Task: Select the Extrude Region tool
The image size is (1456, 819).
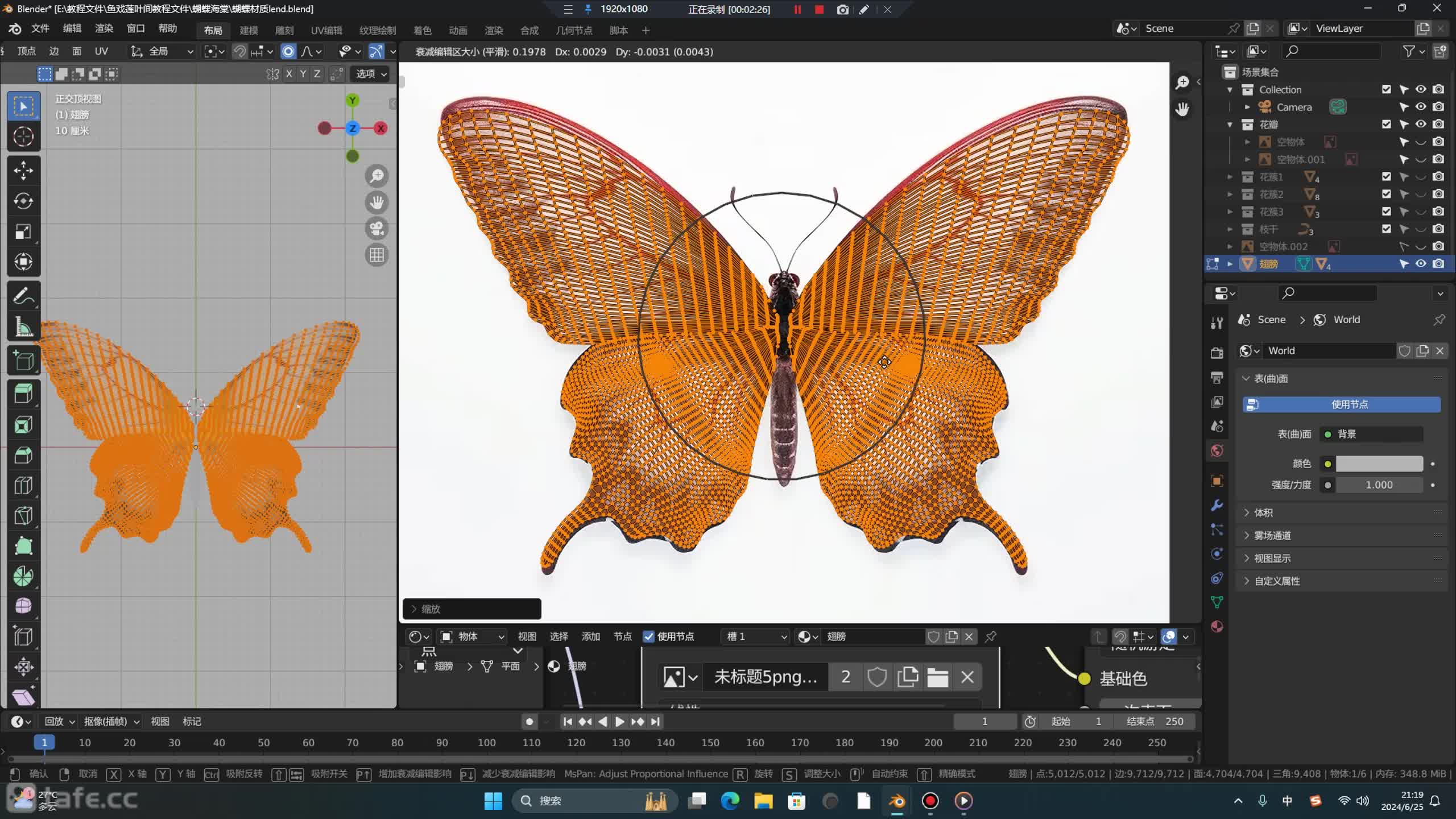Action: pos(23,394)
